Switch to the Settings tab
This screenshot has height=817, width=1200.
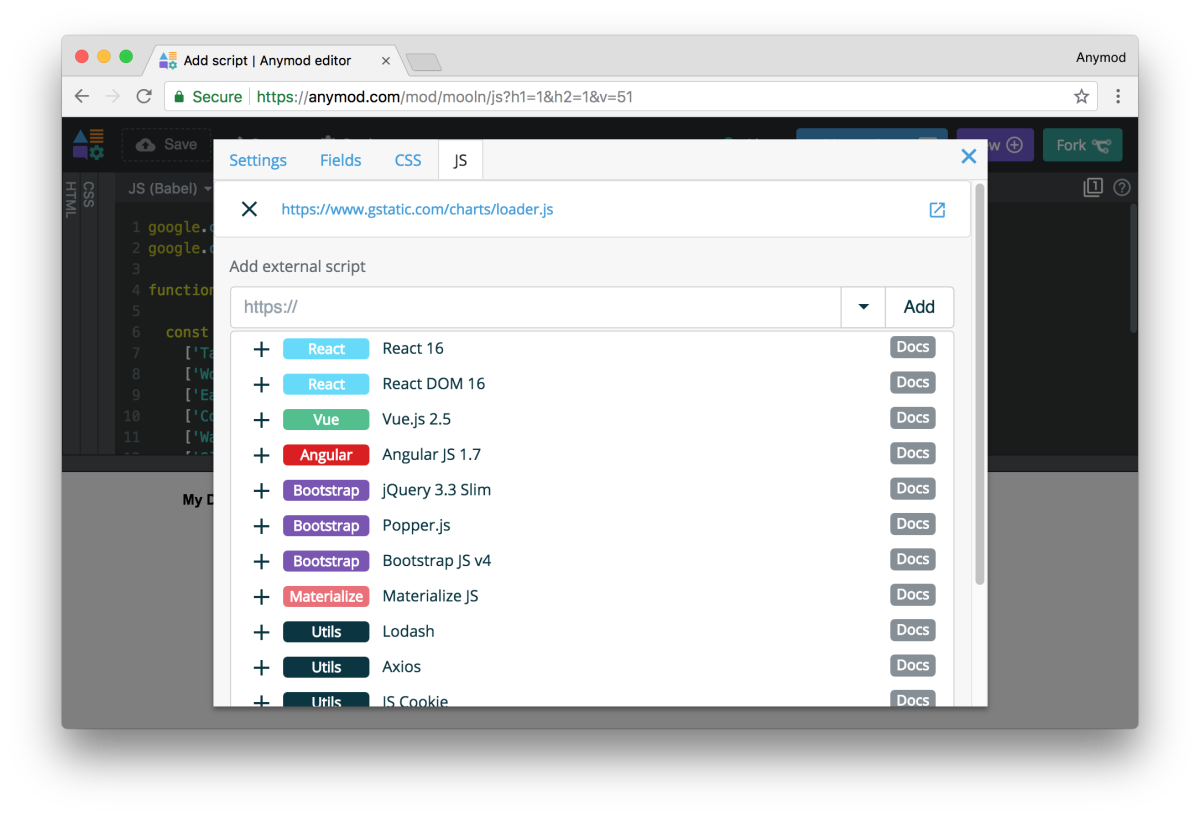[x=258, y=160]
